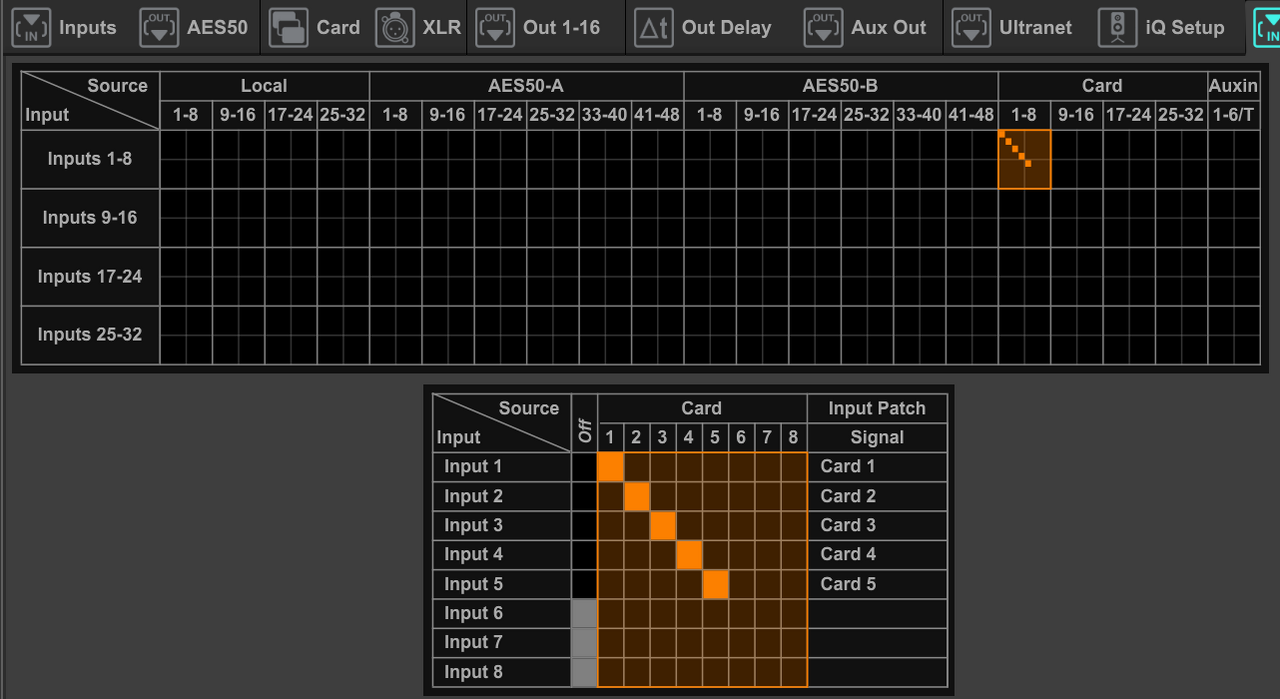Click the Card tab stacked-cards icon
This screenshot has height=699, width=1280.
point(289,28)
